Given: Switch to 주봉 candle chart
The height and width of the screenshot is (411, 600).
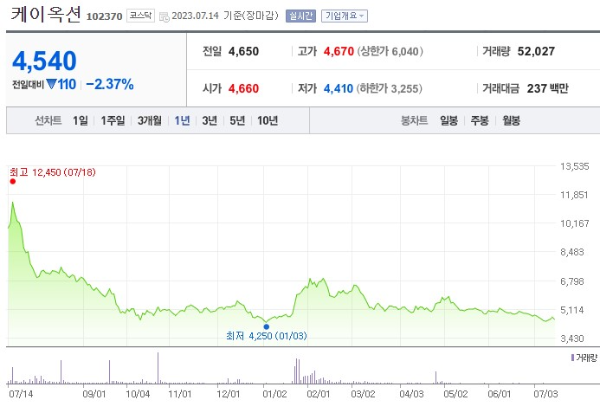Looking at the screenshot, I should pos(479,121).
